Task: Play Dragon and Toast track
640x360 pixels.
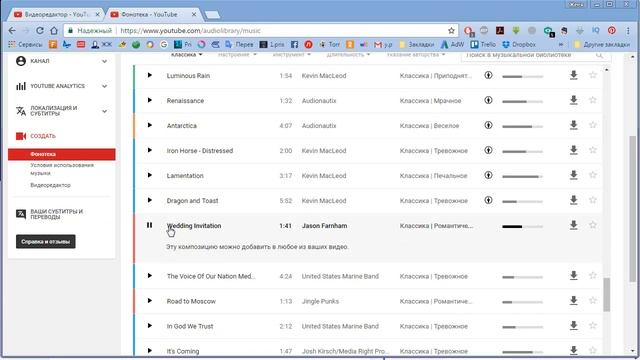Action: [149, 200]
